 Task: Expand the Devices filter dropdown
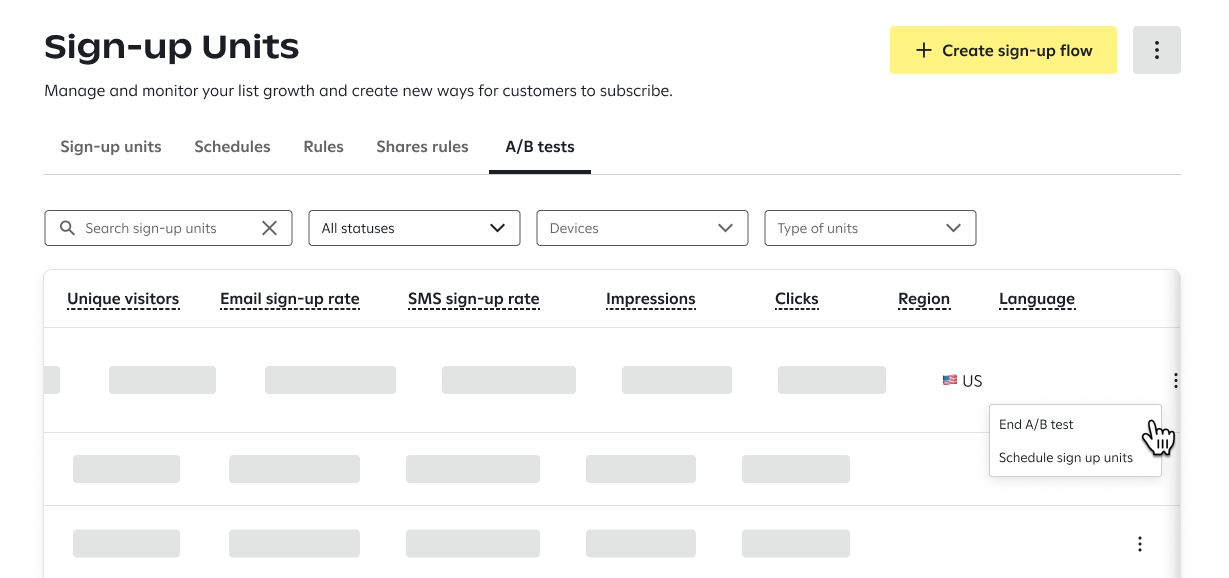pyautogui.click(x=642, y=228)
